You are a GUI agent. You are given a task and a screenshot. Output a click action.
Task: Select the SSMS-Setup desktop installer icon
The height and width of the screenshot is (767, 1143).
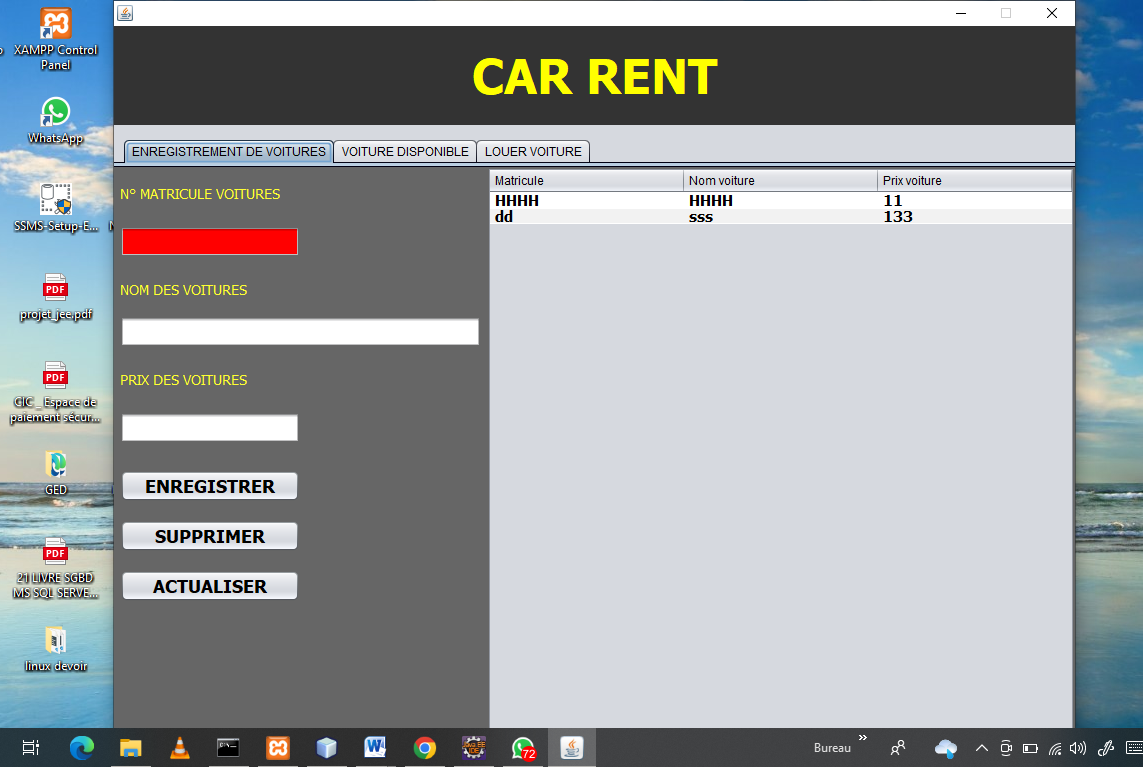coord(55,200)
